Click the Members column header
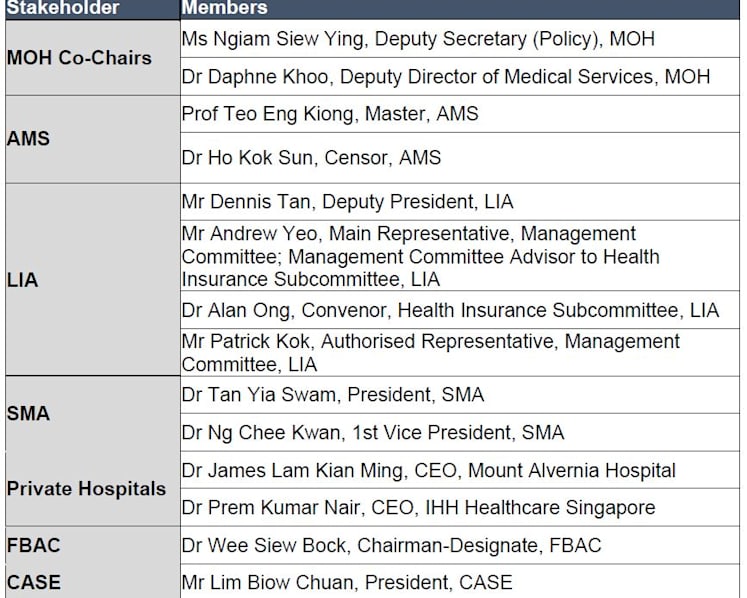 tap(460, 9)
